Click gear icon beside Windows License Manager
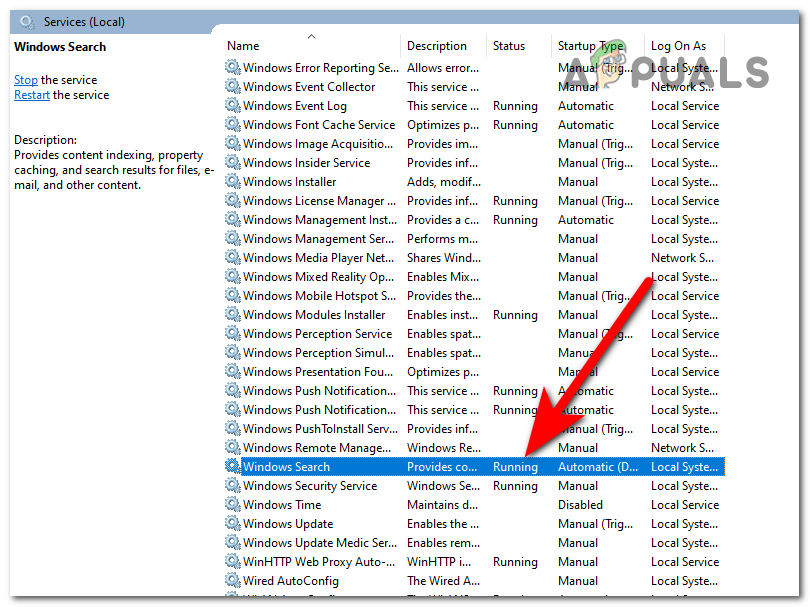810x607 pixels. [233, 200]
